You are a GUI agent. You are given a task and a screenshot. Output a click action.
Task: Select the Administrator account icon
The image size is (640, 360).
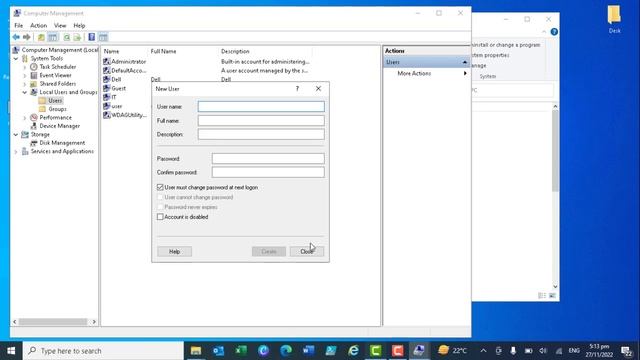point(107,61)
